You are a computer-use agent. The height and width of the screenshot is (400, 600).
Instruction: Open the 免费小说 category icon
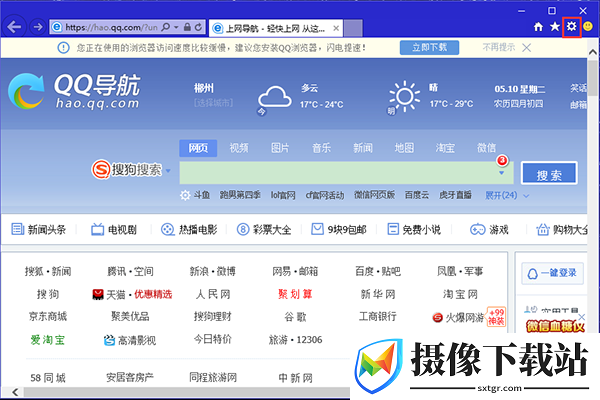(393, 229)
